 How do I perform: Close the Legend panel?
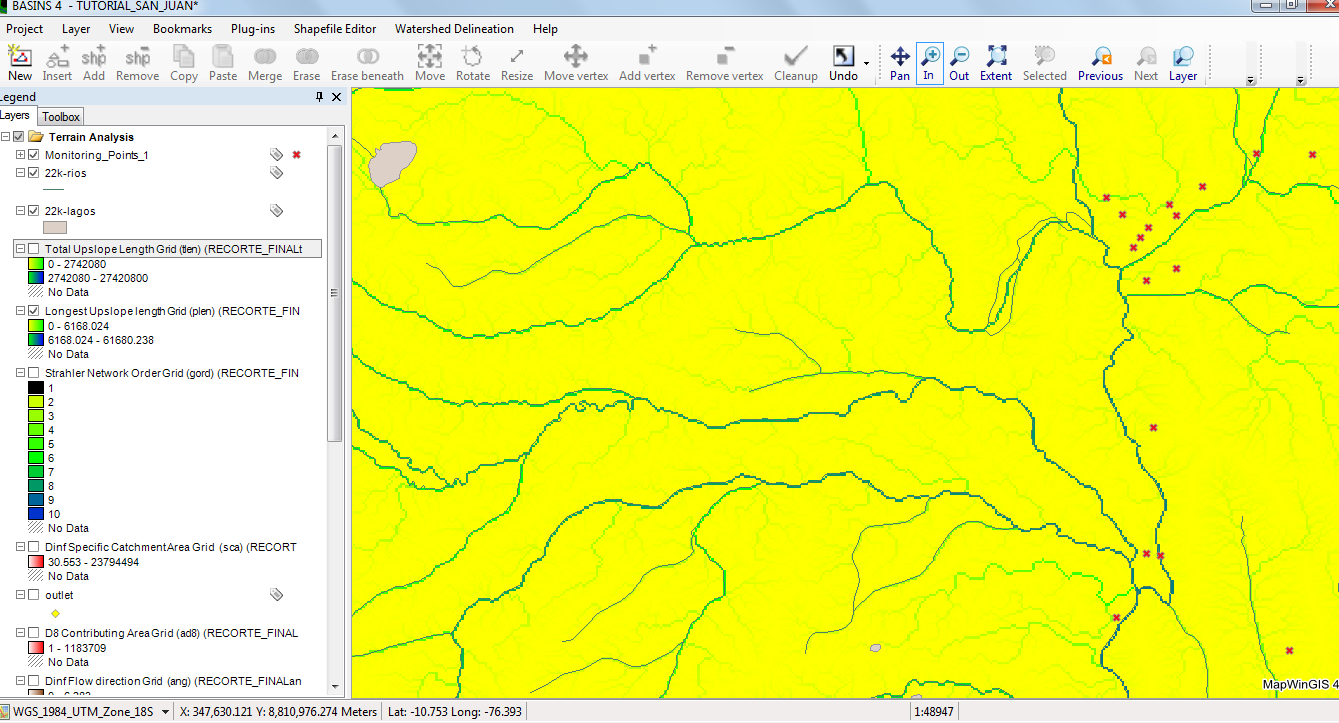pos(337,97)
